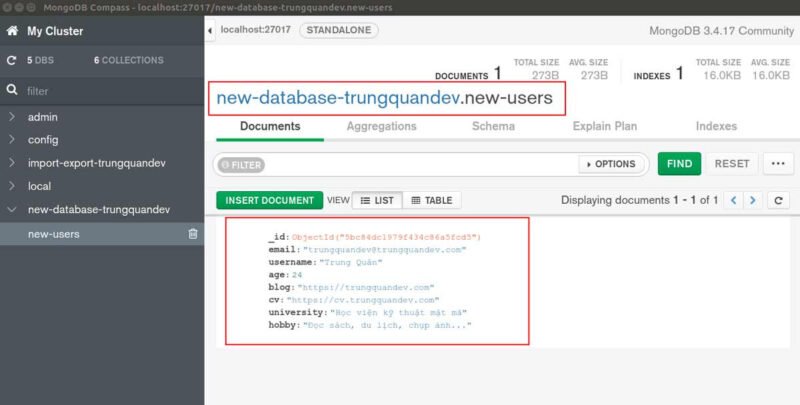Go to next page of documents
The image size is (800, 405).
pyautogui.click(x=753, y=200)
